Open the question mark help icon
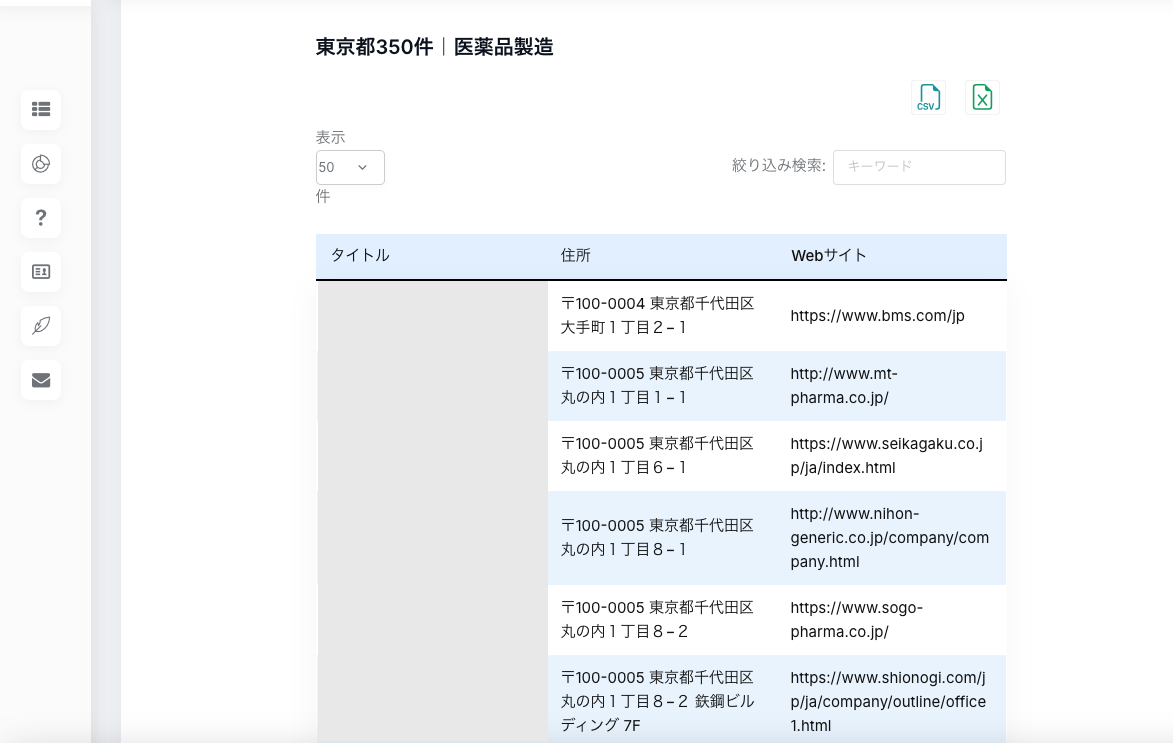Image resolution: width=1173 pixels, height=743 pixels. tap(41, 218)
